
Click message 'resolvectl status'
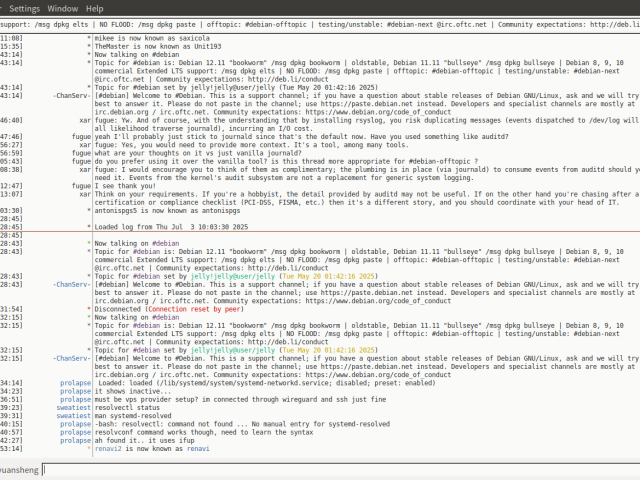coord(127,407)
